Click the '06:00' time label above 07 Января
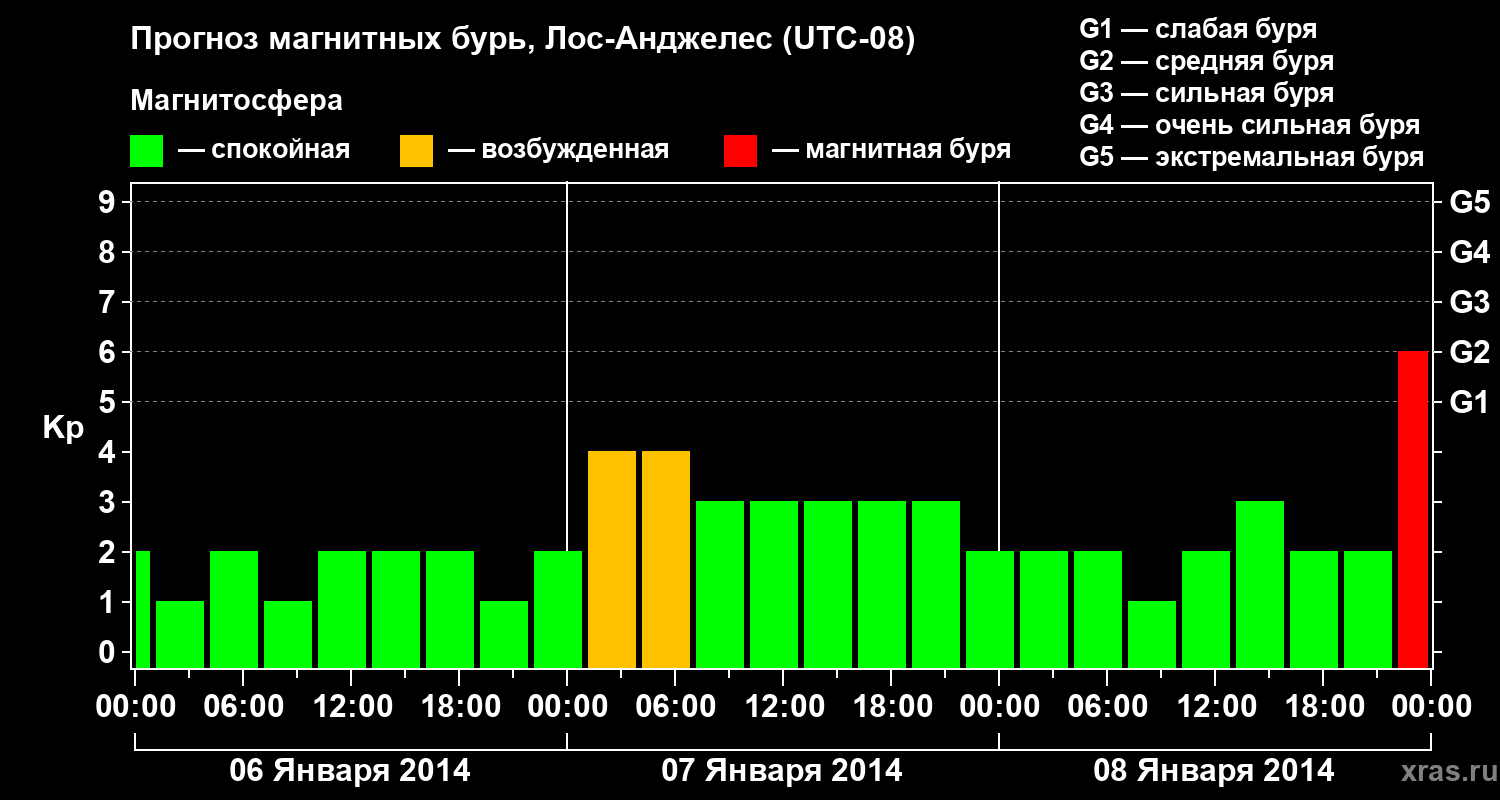 coord(675,707)
